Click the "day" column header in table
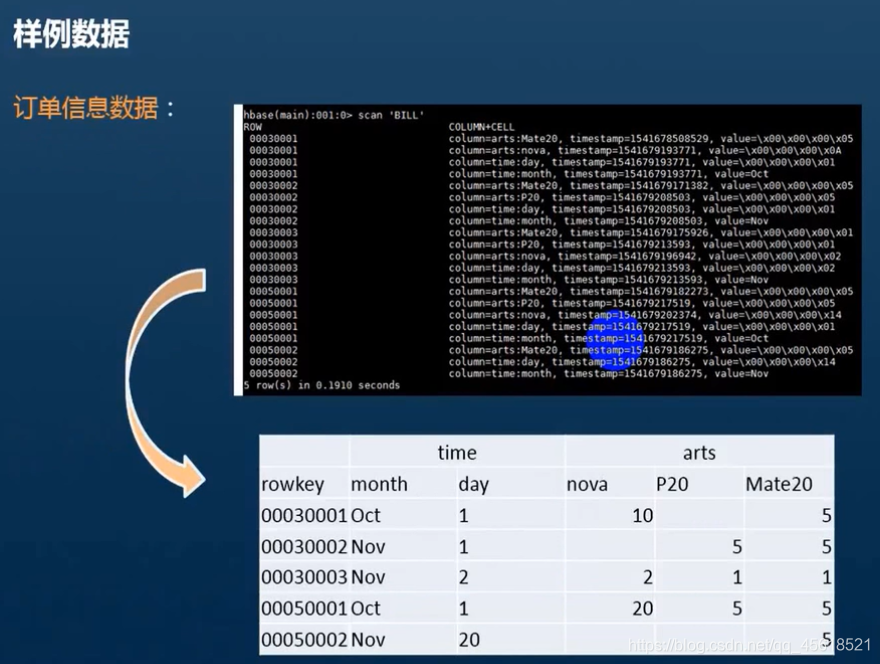Image resolution: width=880 pixels, height=664 pixels. pyautogui.click(x=474, y=484)
